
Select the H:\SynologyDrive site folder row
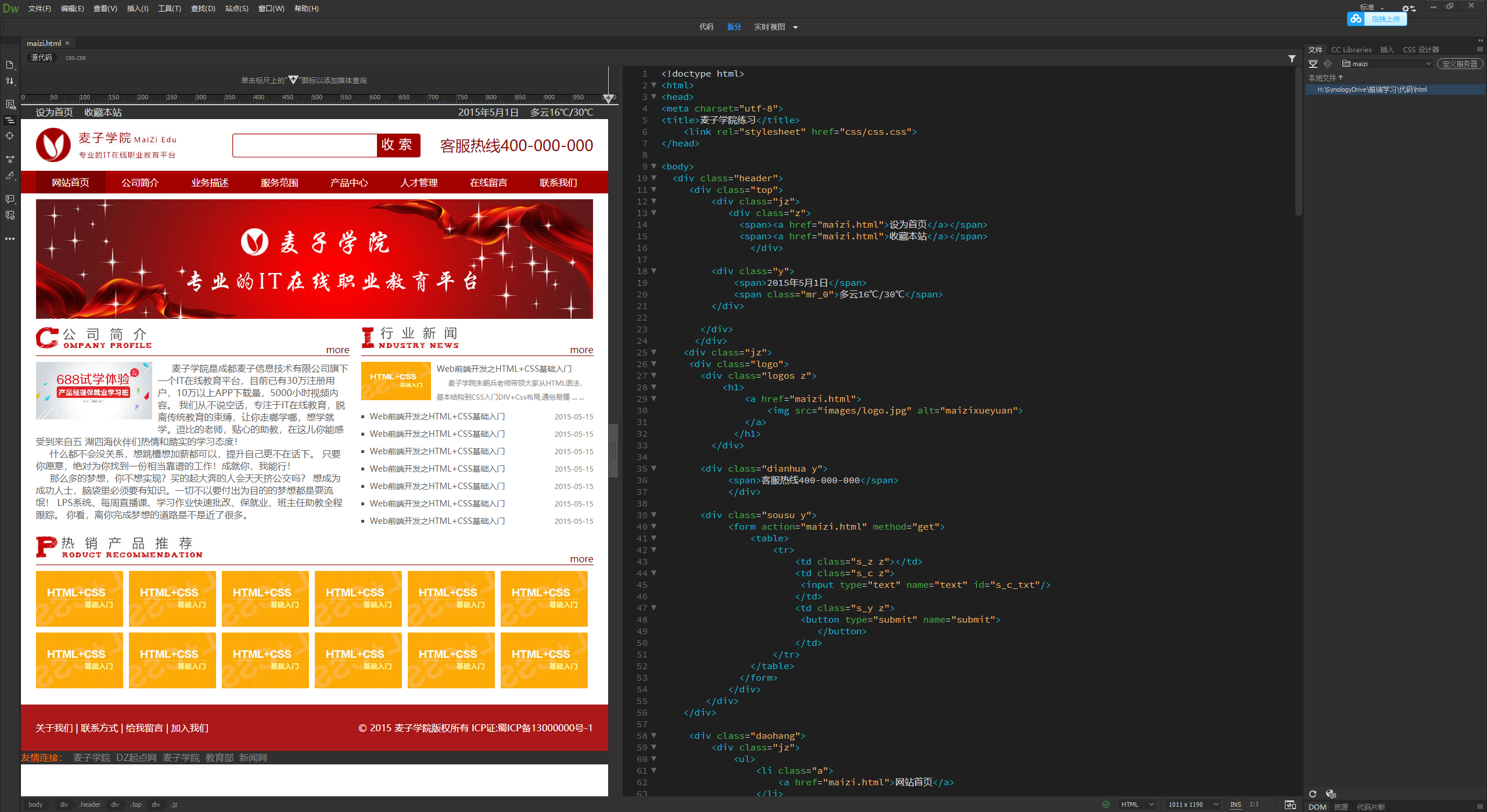(1395, 89)
